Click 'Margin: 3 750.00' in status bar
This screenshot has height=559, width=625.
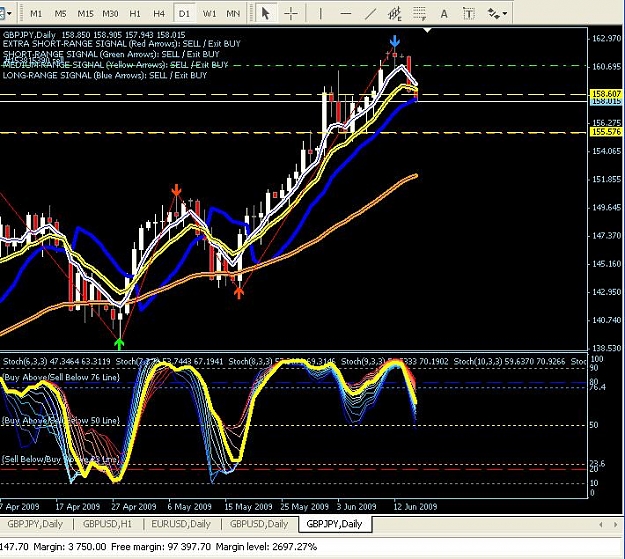(70, 547)
